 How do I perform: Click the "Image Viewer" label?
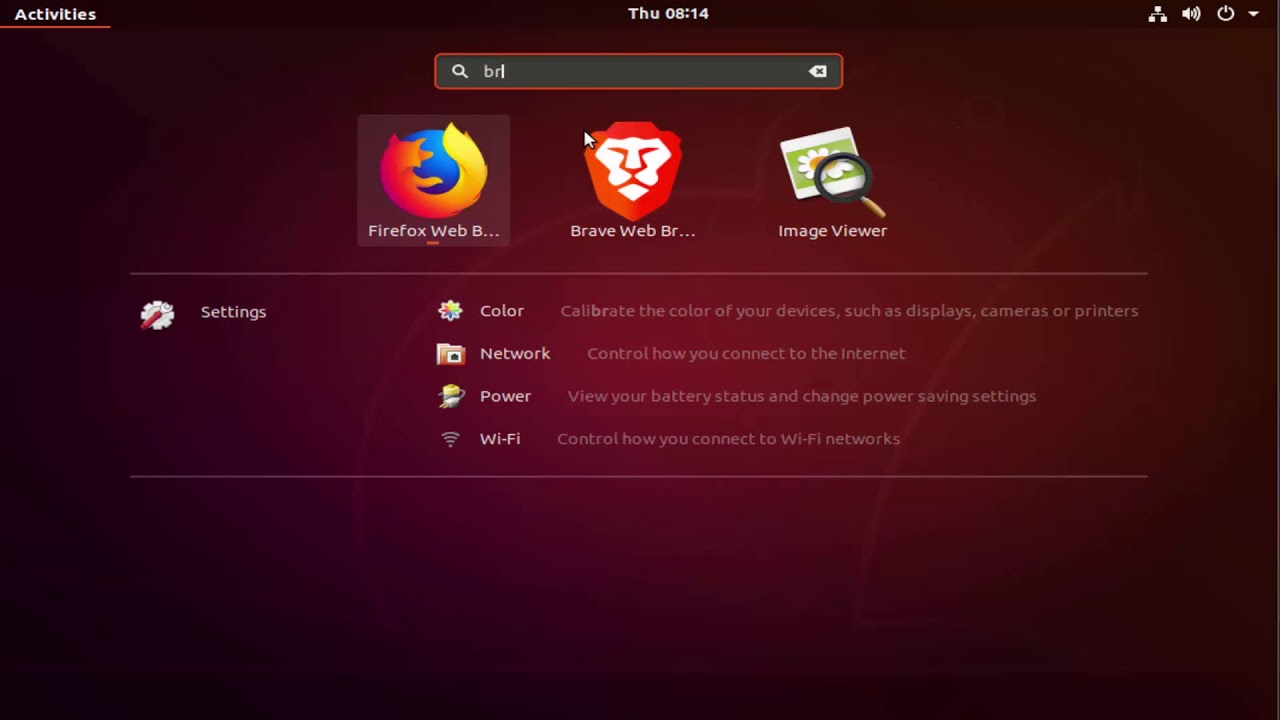(x=833, y=231)
